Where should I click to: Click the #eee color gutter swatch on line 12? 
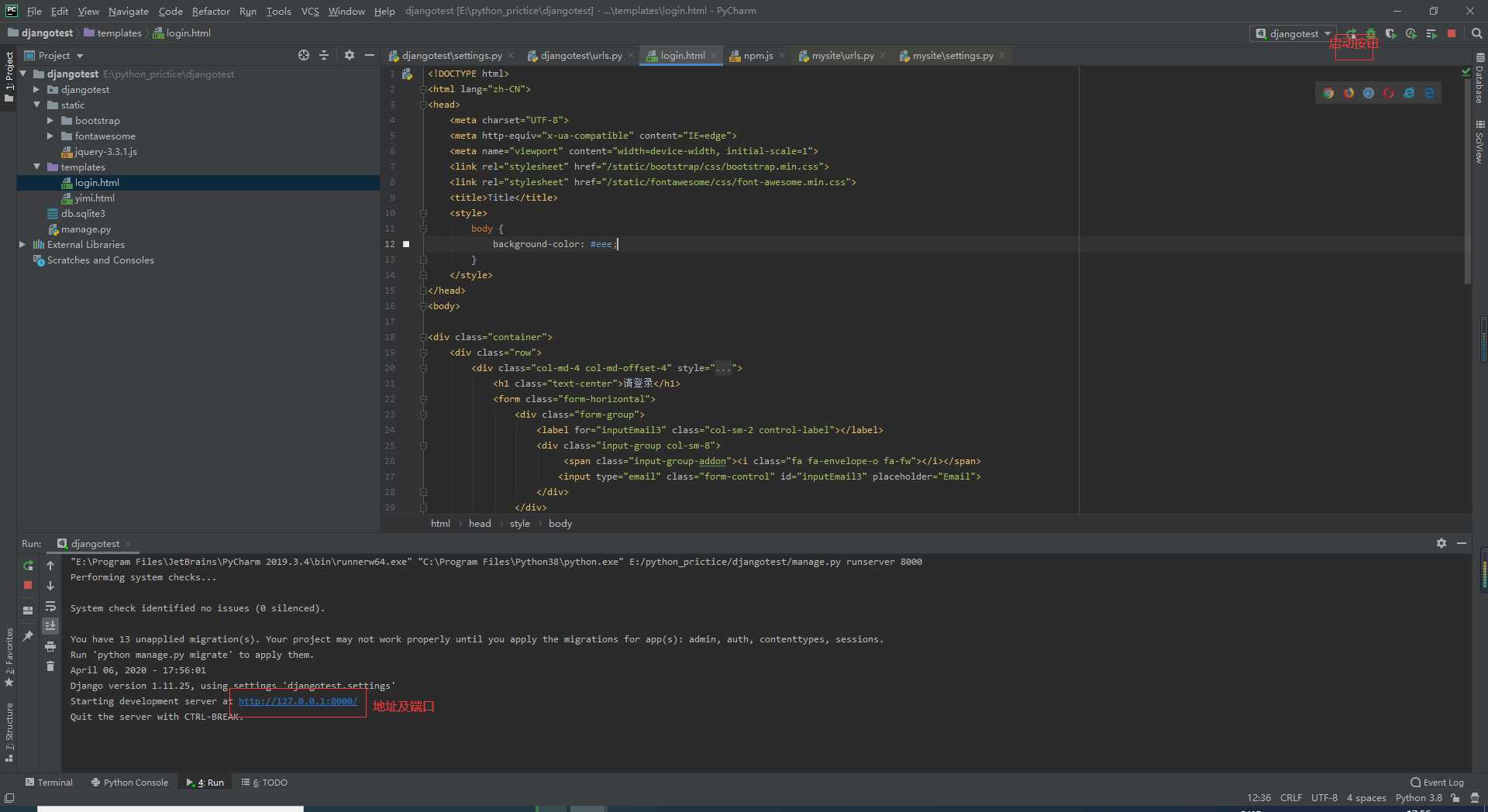(406, 244)
